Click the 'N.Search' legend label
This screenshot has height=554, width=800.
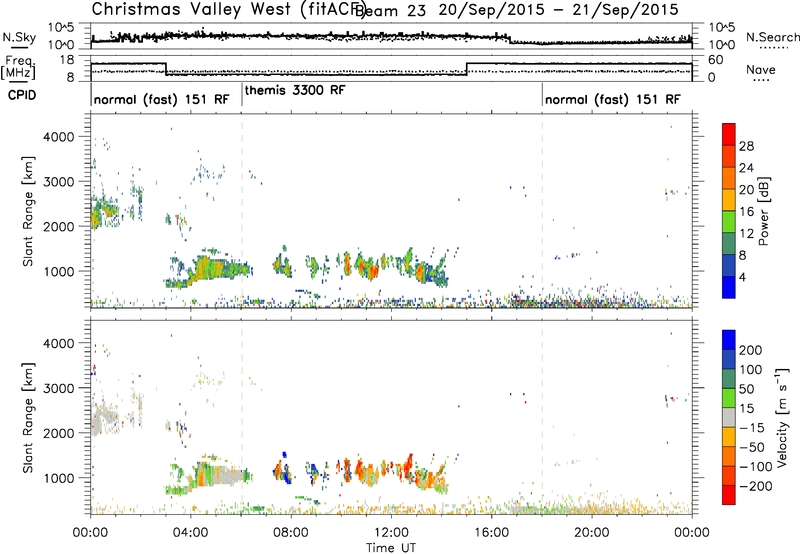[x=772, y=37]
